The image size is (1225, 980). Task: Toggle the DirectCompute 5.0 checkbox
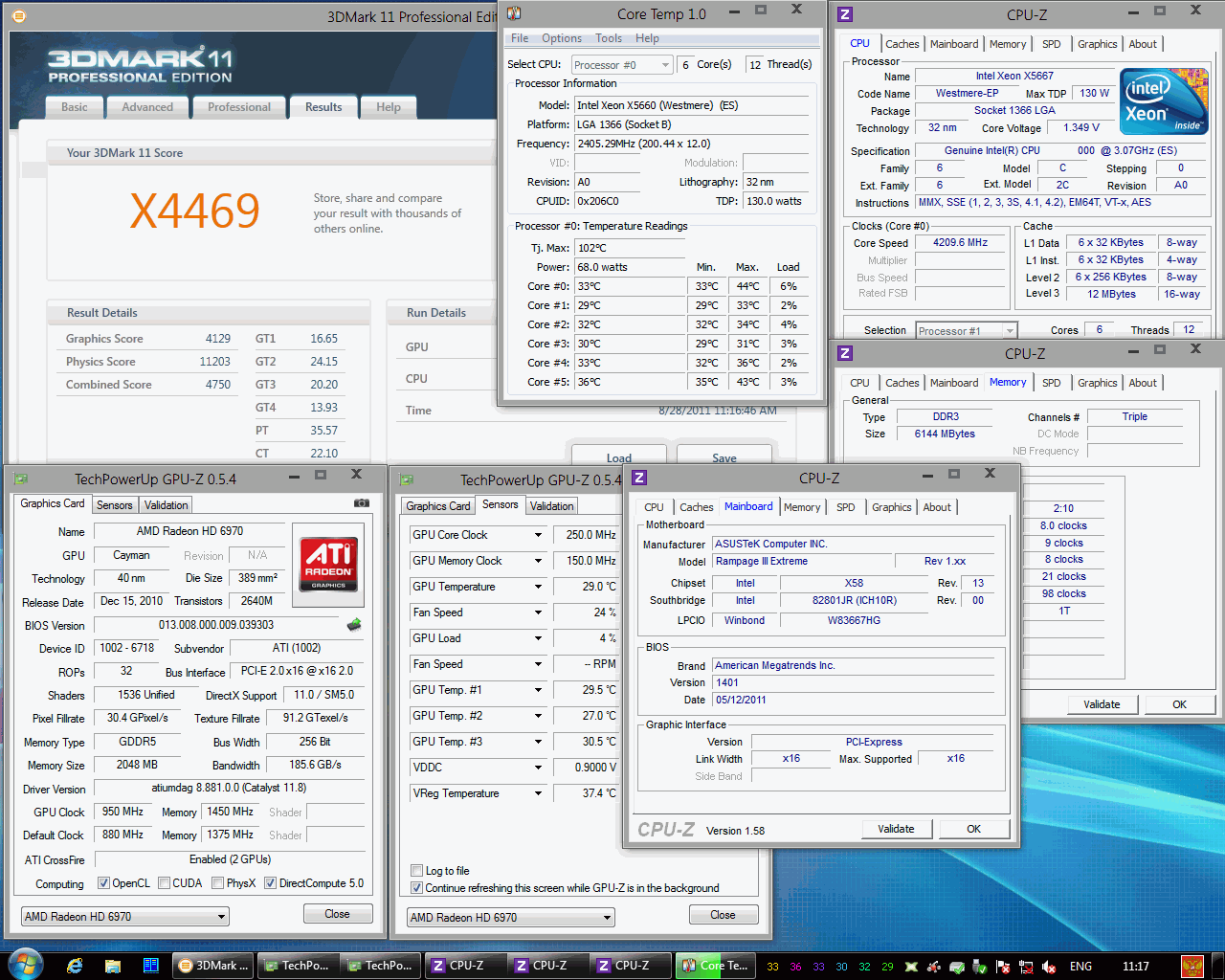pos(271,883)
